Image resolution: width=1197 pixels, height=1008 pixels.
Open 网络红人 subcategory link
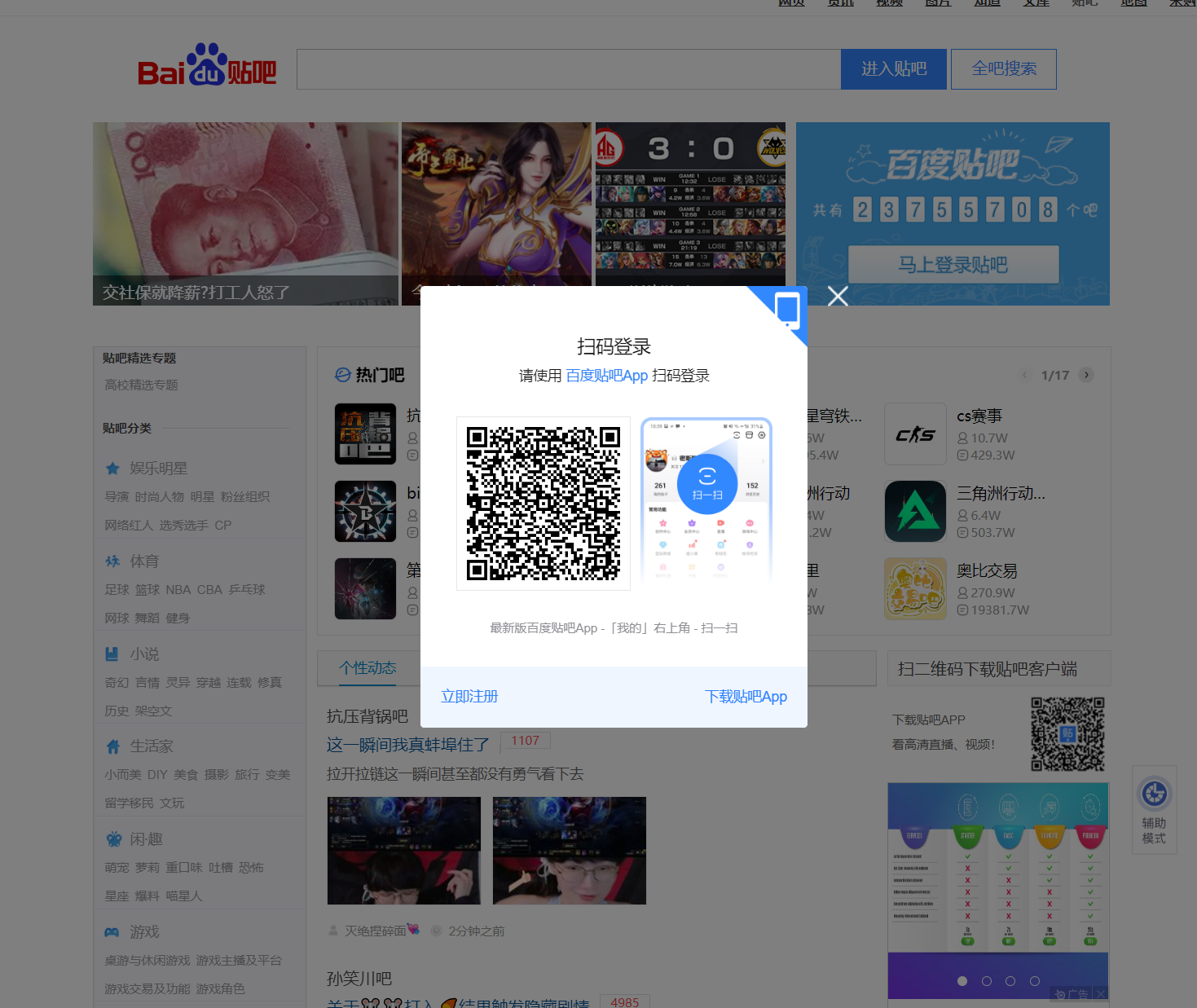coord(129,526)
